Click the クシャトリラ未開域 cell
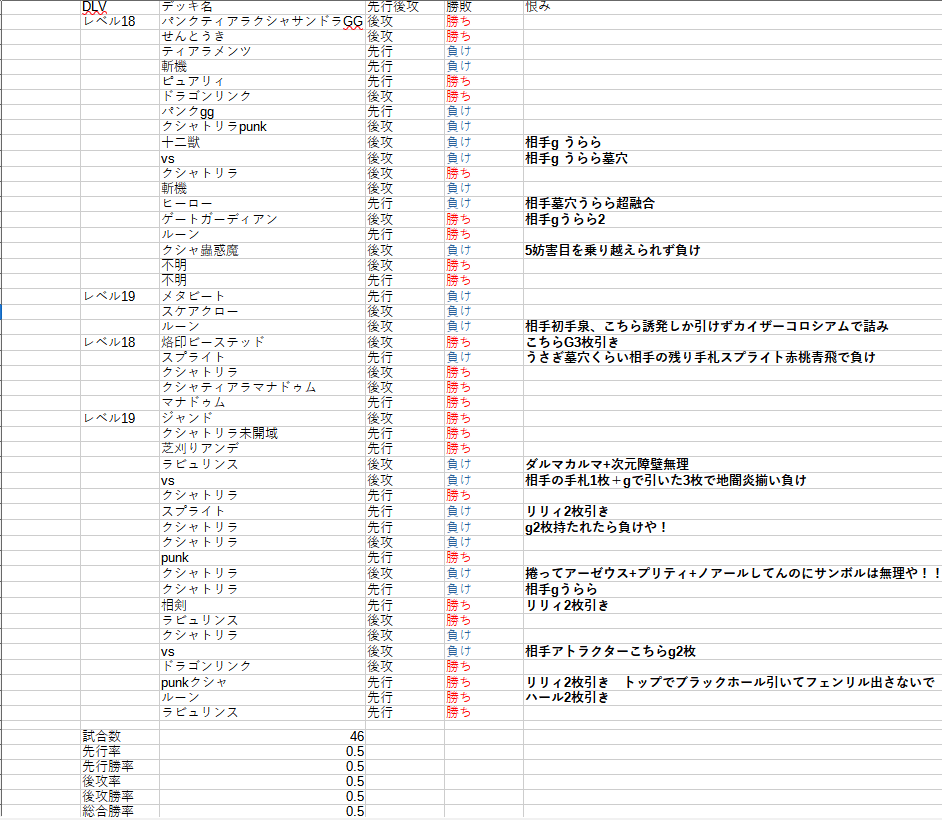This screenshot has width=942, height=820. 263,433
